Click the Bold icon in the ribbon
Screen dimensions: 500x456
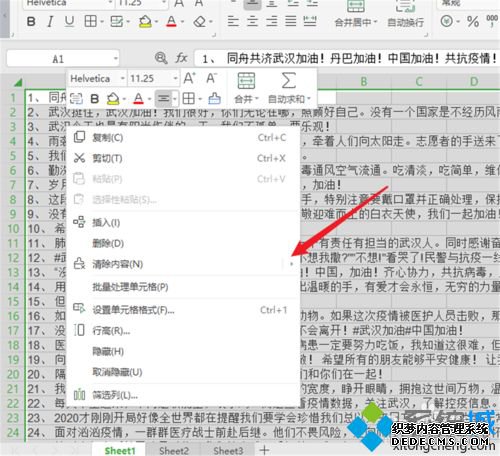point(31,22)
